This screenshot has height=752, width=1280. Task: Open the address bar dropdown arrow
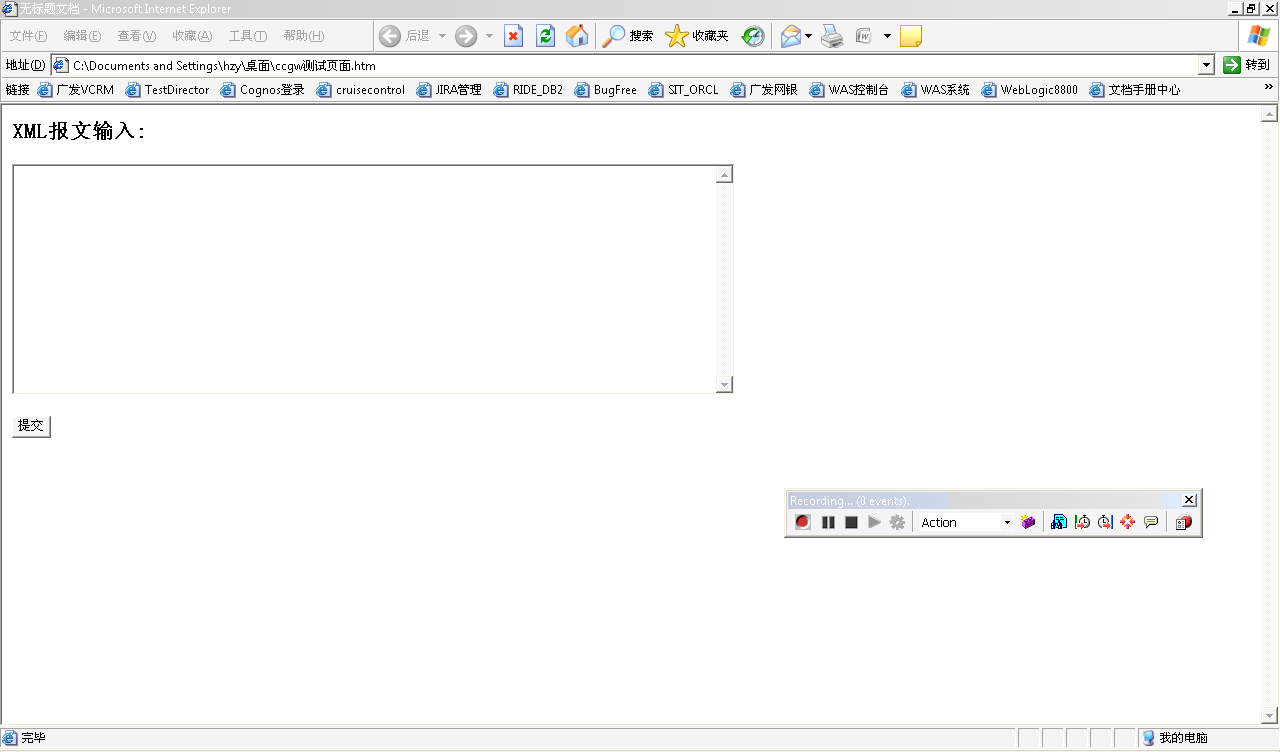click(1206, 65)
